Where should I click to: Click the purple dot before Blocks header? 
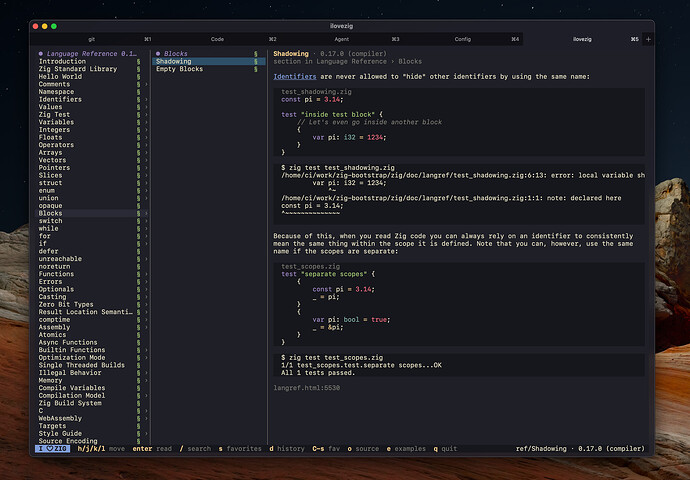158,54
